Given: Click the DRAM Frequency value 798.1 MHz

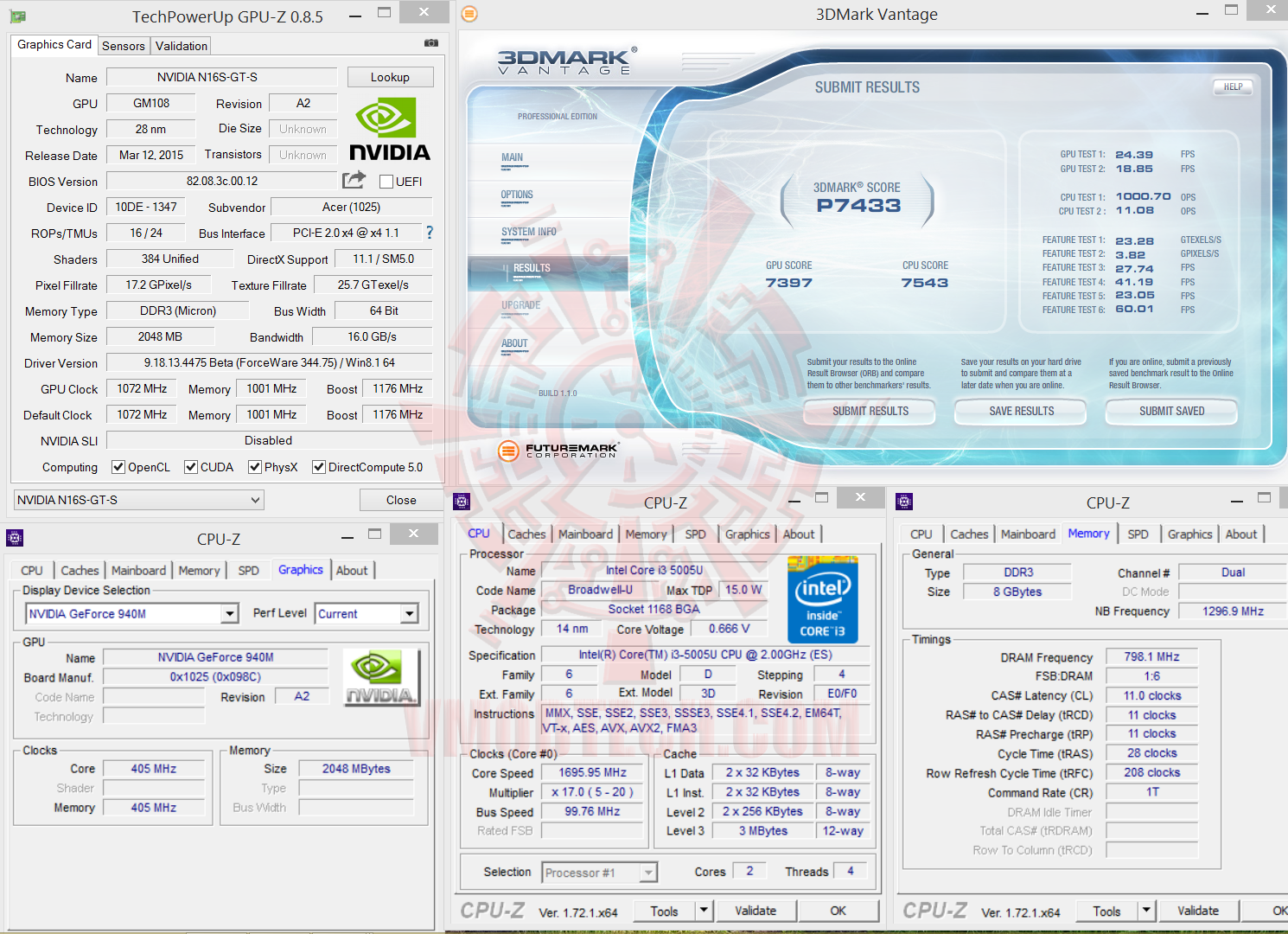Looking at the screenshot, I should [1152, 656].
